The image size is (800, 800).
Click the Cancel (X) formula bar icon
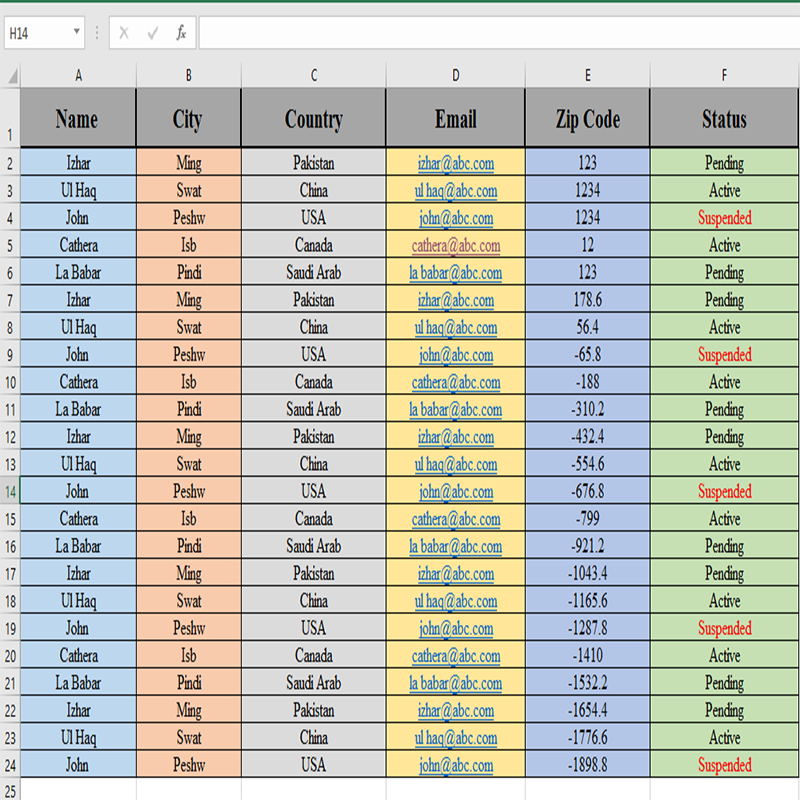coord(124,33)
